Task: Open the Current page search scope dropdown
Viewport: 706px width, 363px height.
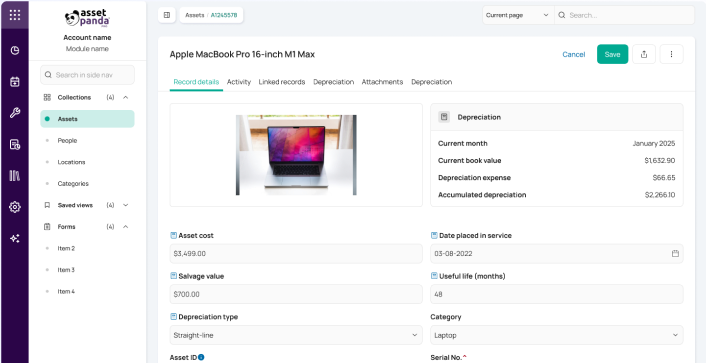Action: pos(518,15)
